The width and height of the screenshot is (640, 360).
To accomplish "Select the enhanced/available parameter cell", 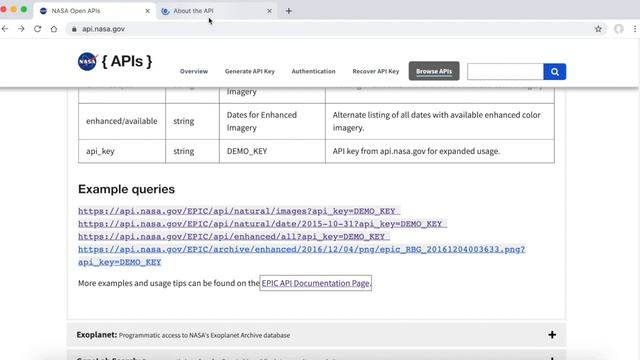I will (122, 121).
